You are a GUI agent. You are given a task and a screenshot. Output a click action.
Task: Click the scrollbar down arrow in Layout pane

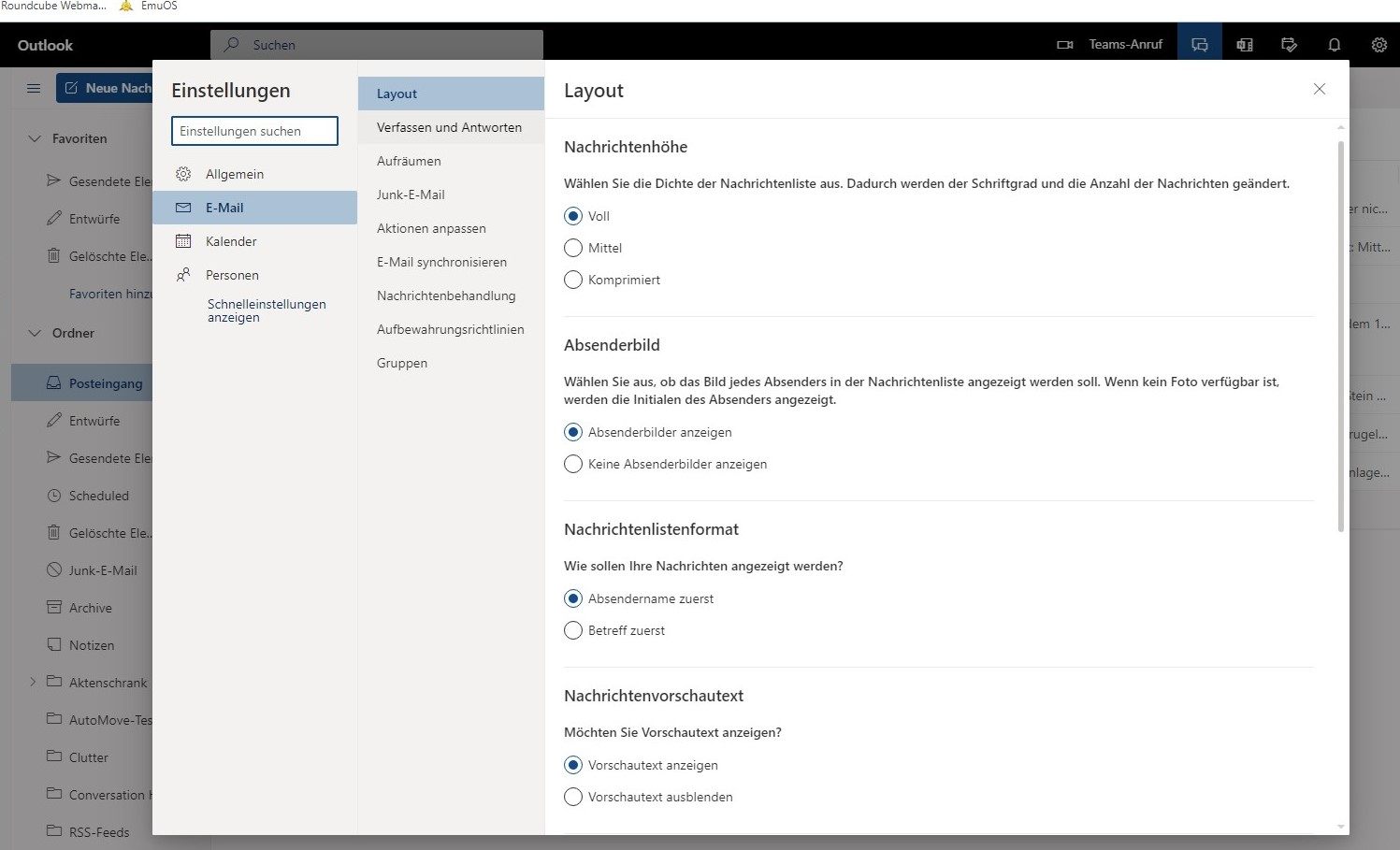[x=1341, y=827]
